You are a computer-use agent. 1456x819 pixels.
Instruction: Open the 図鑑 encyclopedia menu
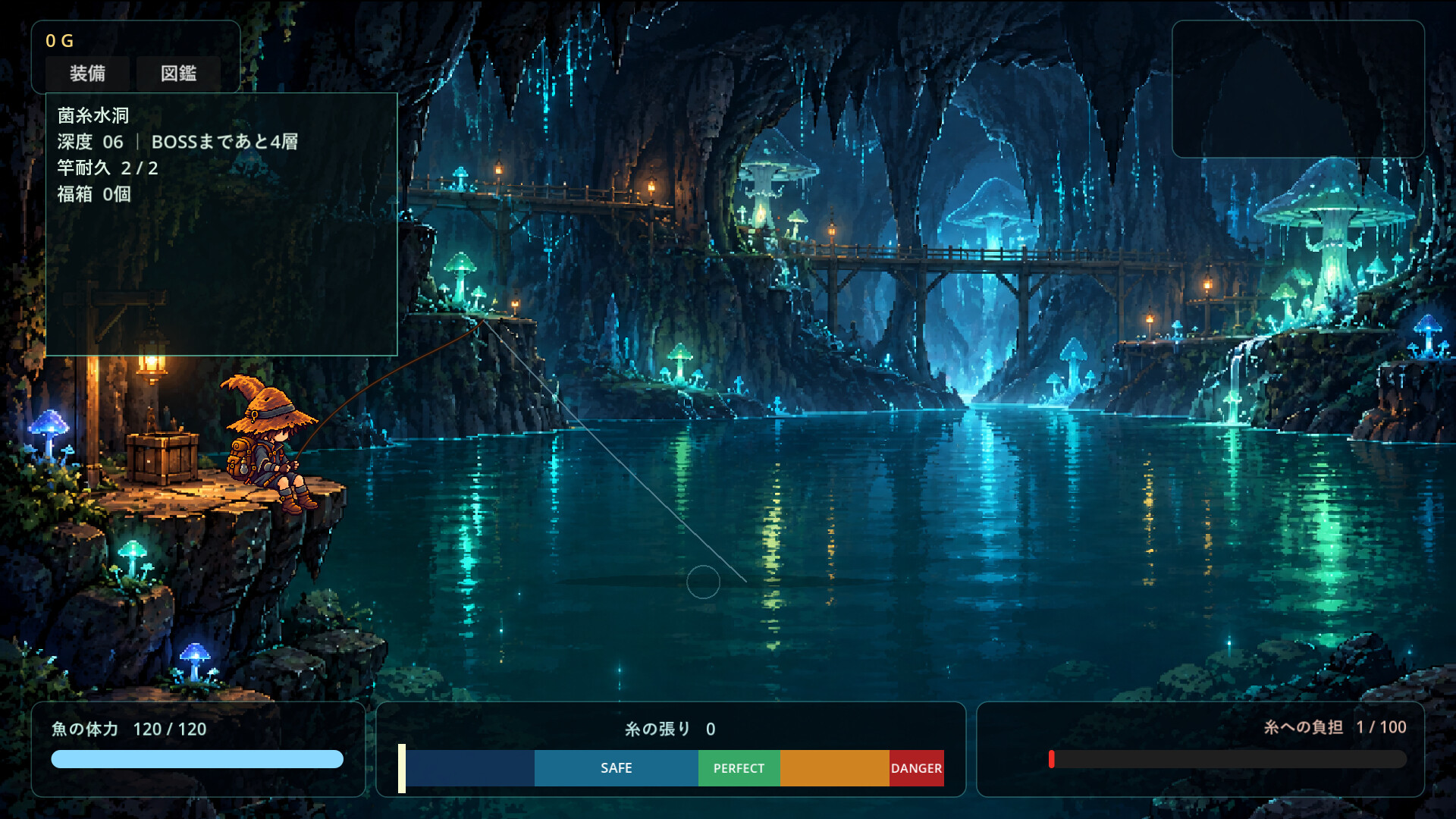[178, 74]
